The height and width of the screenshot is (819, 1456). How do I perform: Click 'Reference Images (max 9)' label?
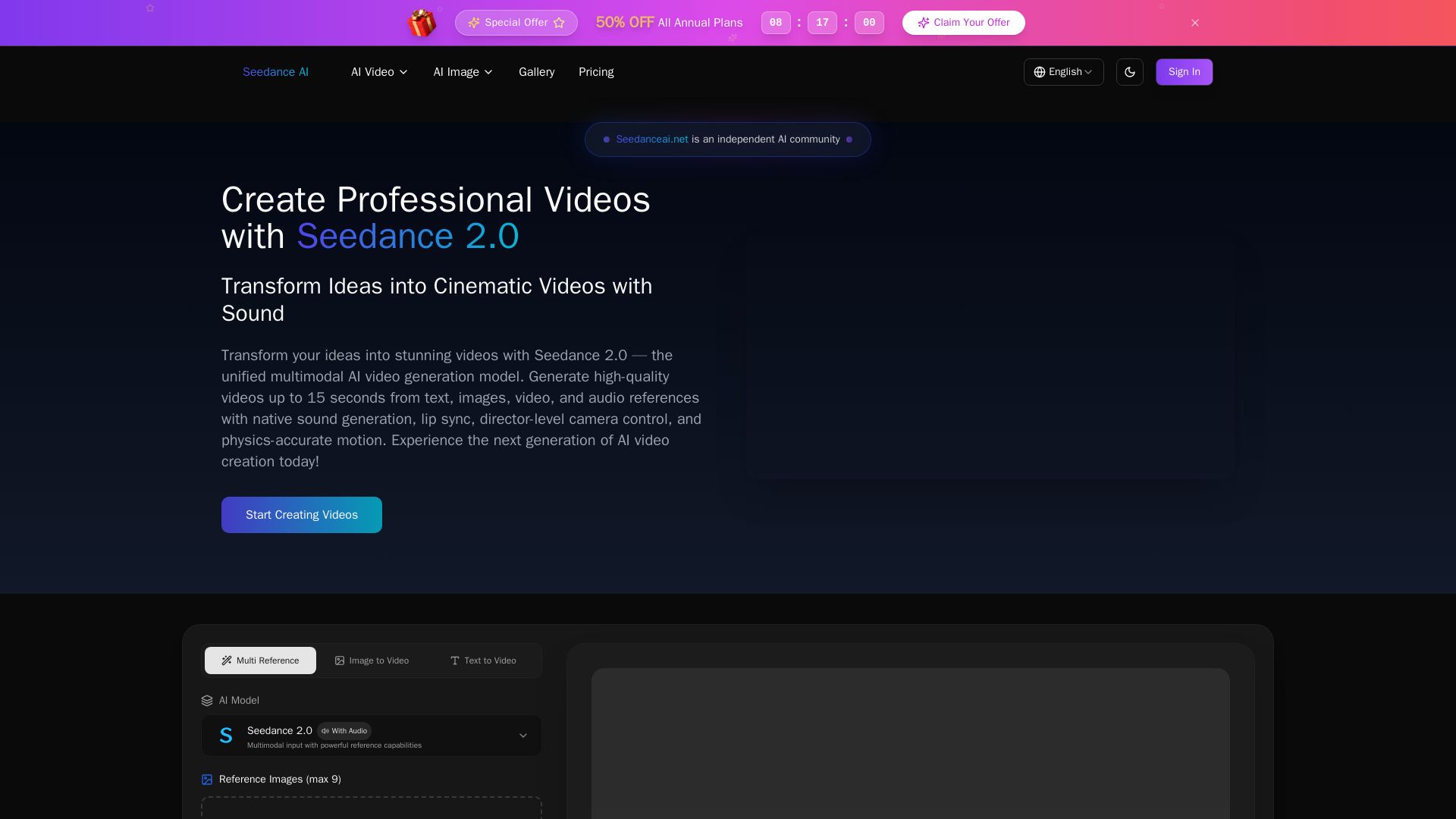click(280, 780)
